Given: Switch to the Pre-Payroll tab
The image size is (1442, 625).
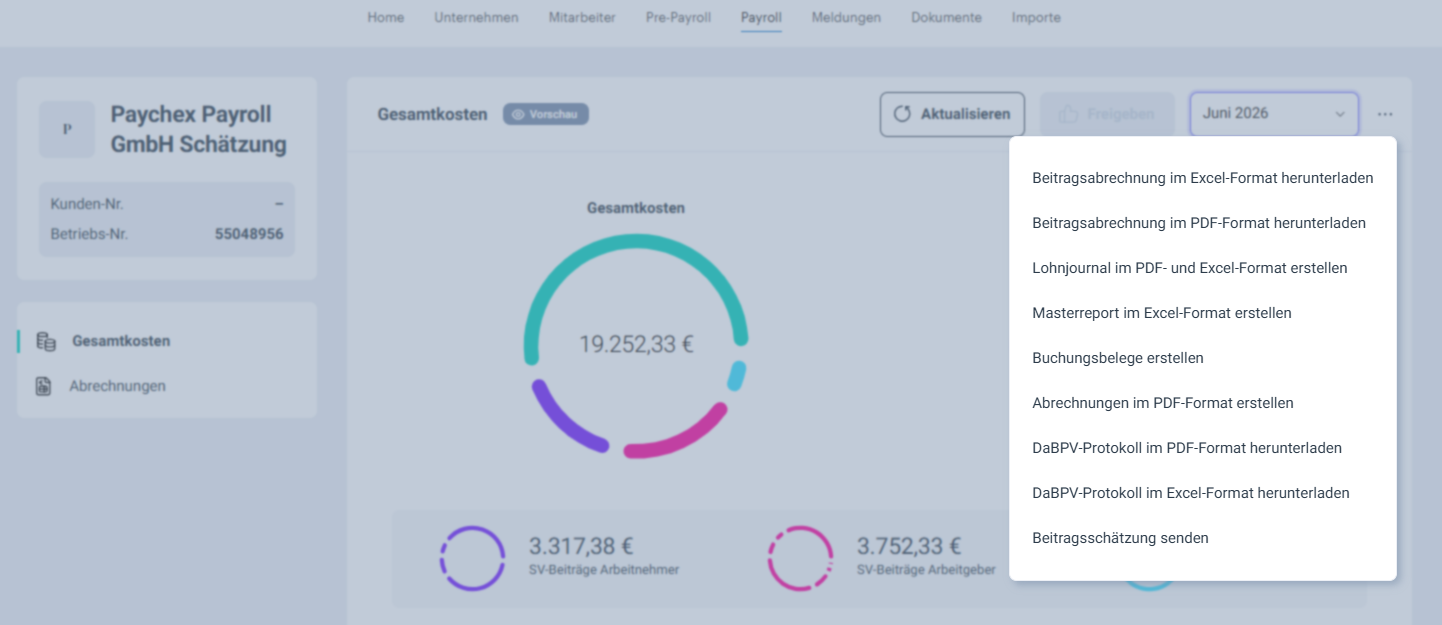Looking at the screenshot, I should 678,17.
